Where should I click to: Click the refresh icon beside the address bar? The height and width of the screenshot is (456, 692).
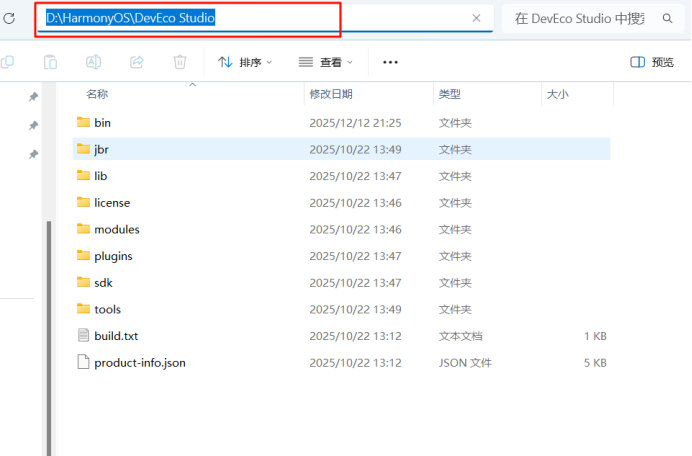tap(9, 18)
